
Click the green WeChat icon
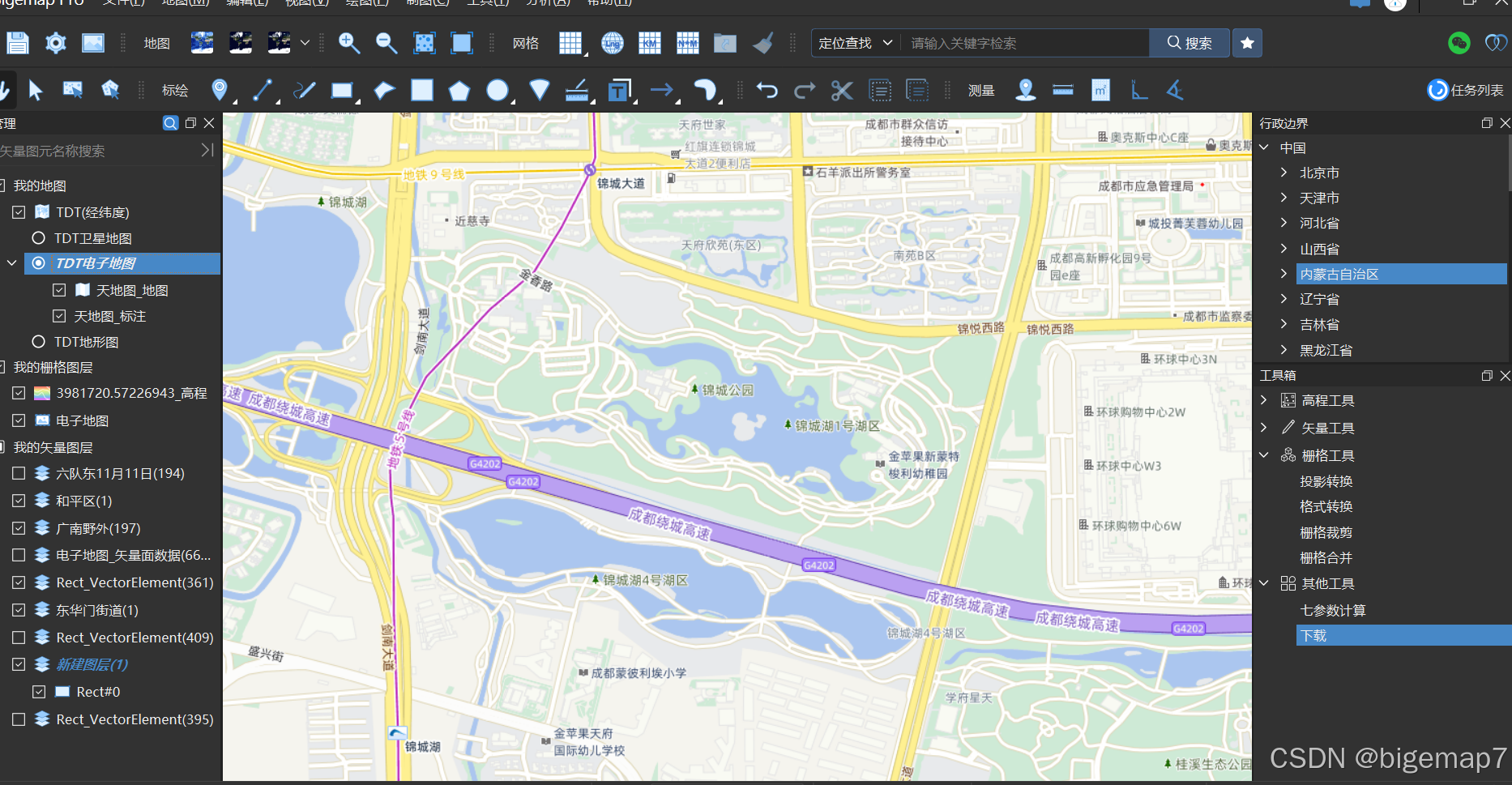click(x=1459, y=43)
